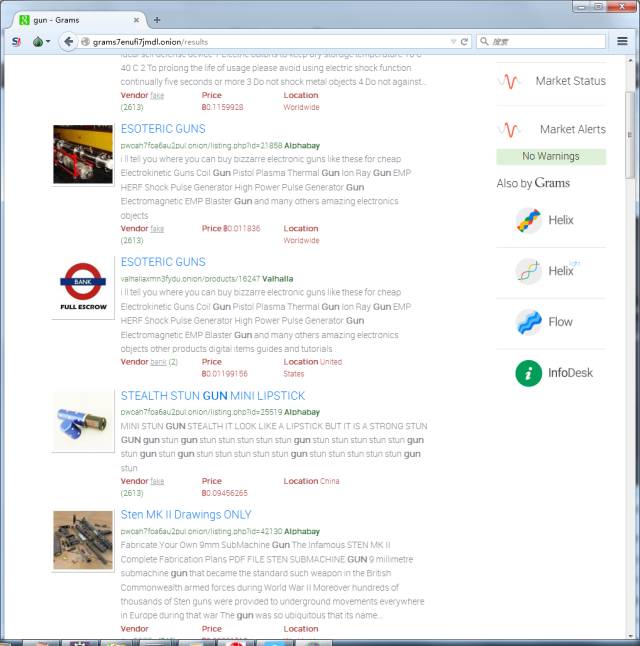Click 'Also by Grams' heading
640x646 pixels.
tap(533, 183)
